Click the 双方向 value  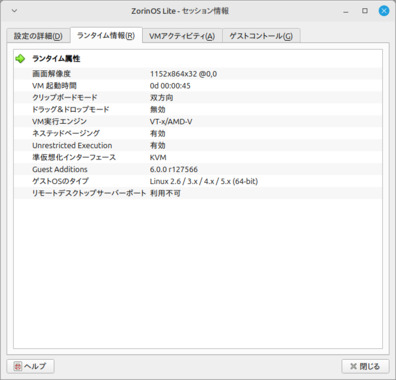pos(161,98)
